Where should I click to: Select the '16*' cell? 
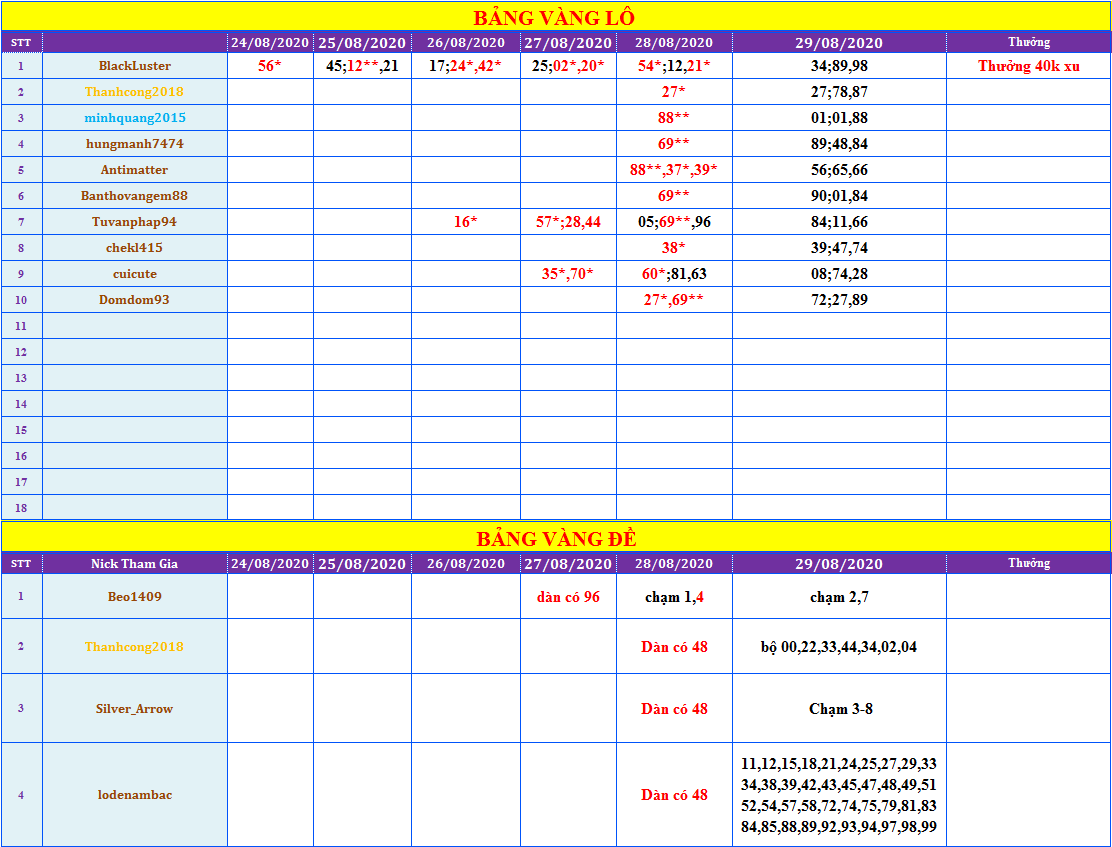click(466, 222)
